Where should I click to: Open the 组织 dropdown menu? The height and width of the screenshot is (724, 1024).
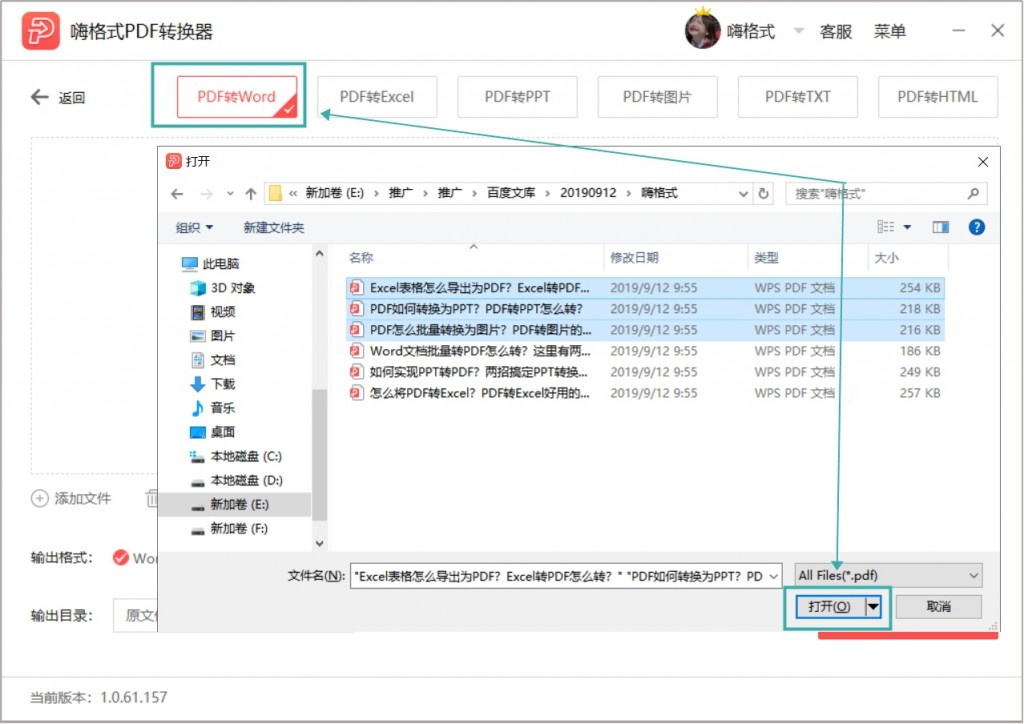pyautogui.click(x=194, y=228)
